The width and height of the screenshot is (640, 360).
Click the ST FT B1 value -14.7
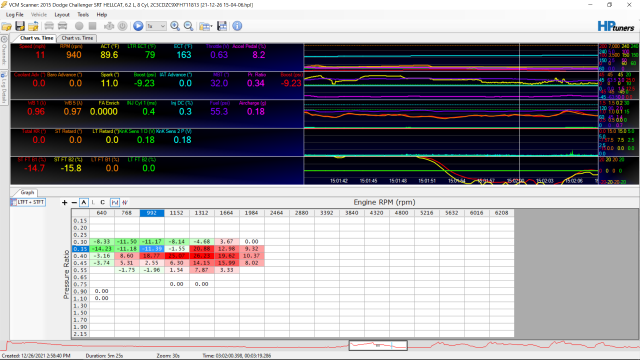34,168
